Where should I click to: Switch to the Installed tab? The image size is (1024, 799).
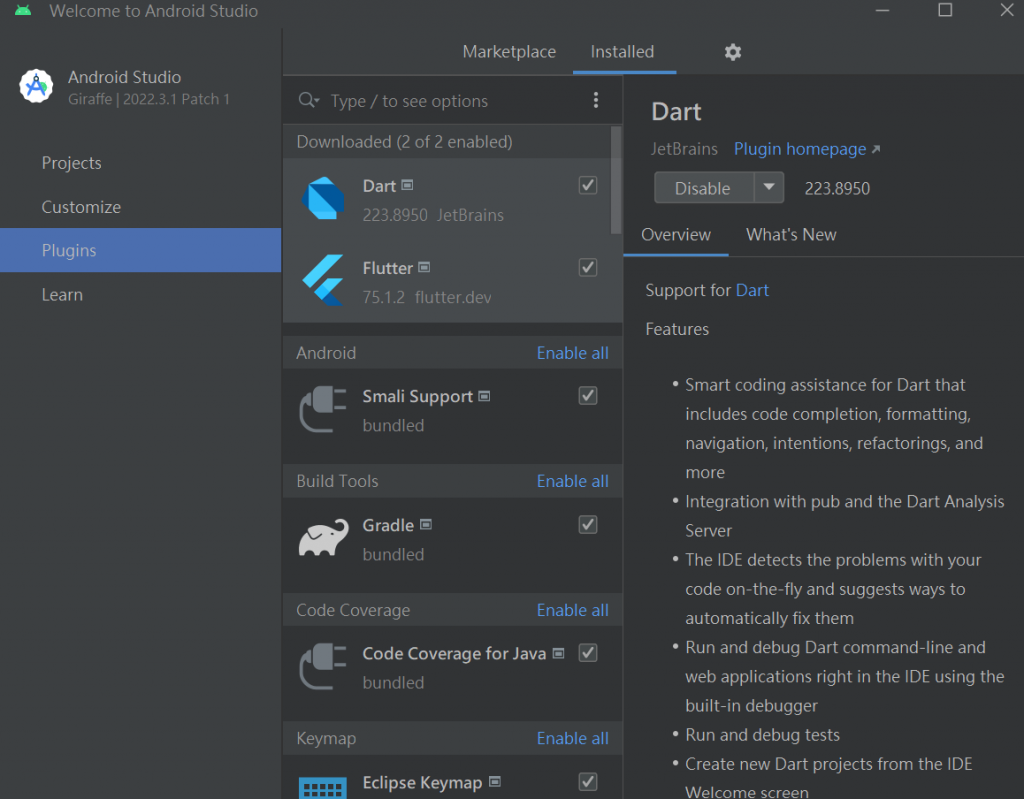pos(622,52)
